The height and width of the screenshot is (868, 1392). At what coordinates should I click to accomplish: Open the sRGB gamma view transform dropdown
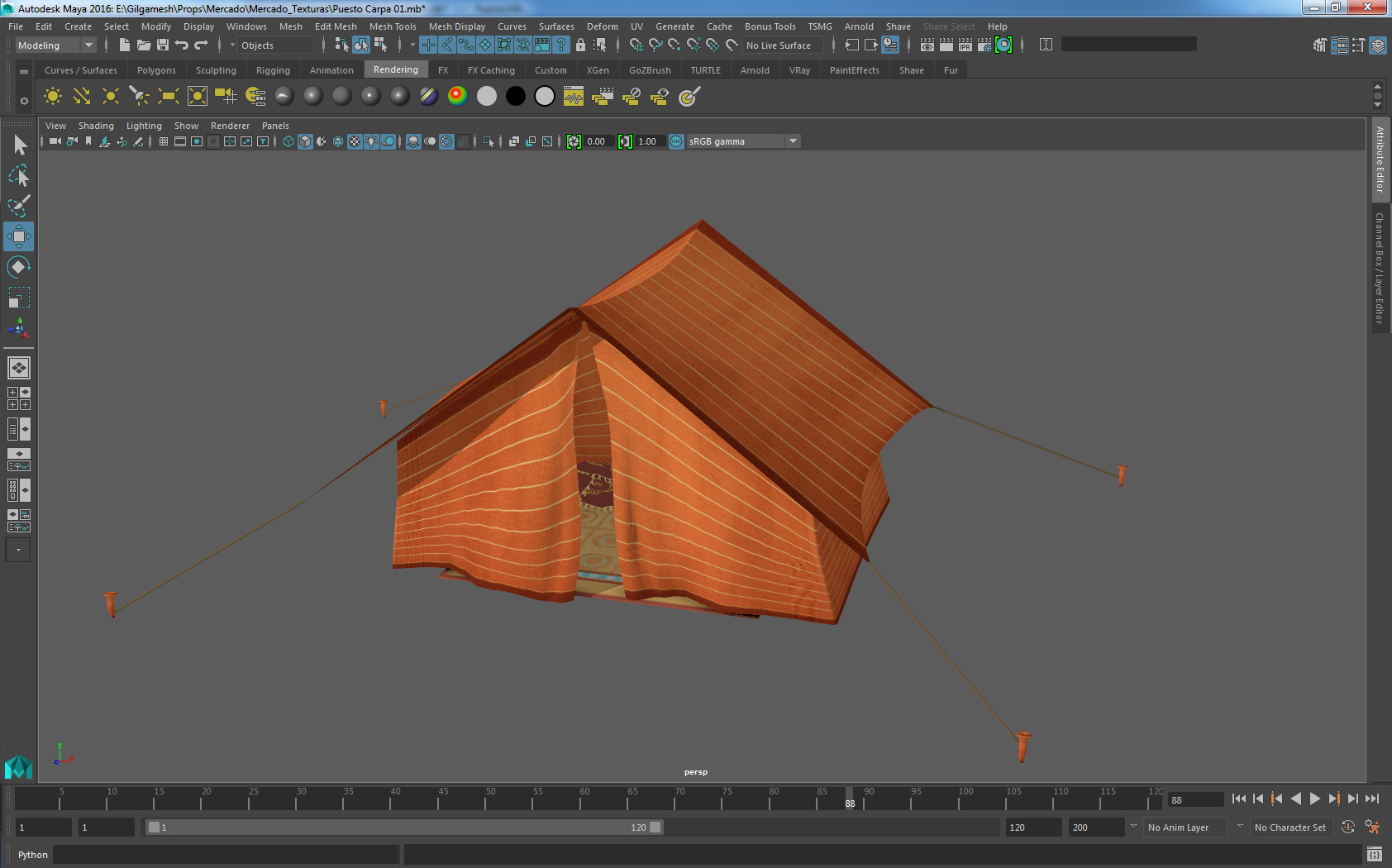793,141
